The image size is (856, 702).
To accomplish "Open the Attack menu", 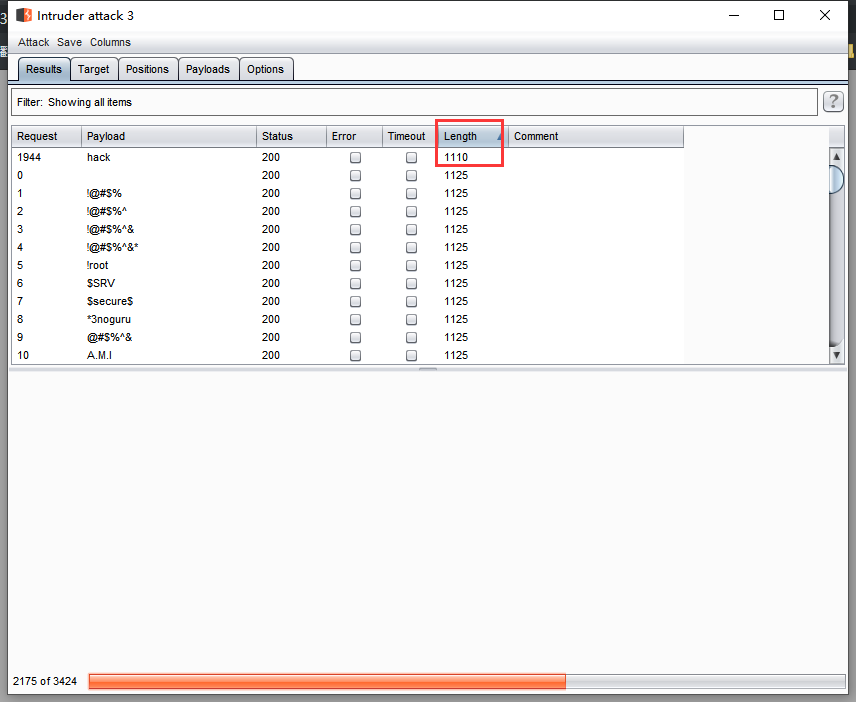I will click(33, 42).
